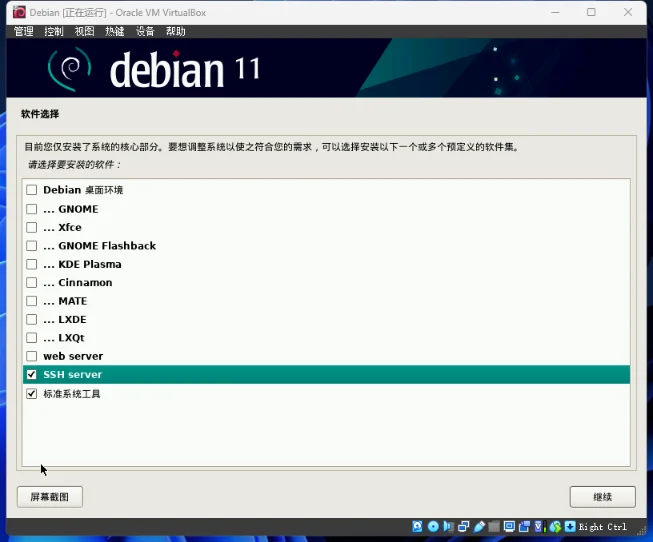This screenshot has width=653, height=542.
Task: Open the 设备 menu
Action: tap(145, 31)
